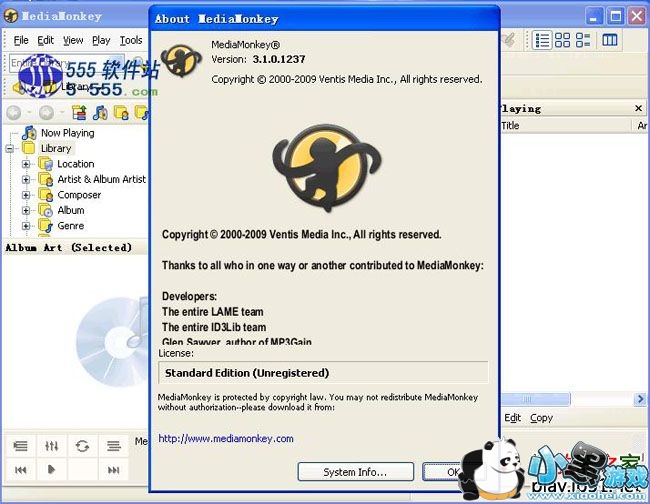Open the View menu
Screen dimensions: 650x504
[x=73, y=40]
